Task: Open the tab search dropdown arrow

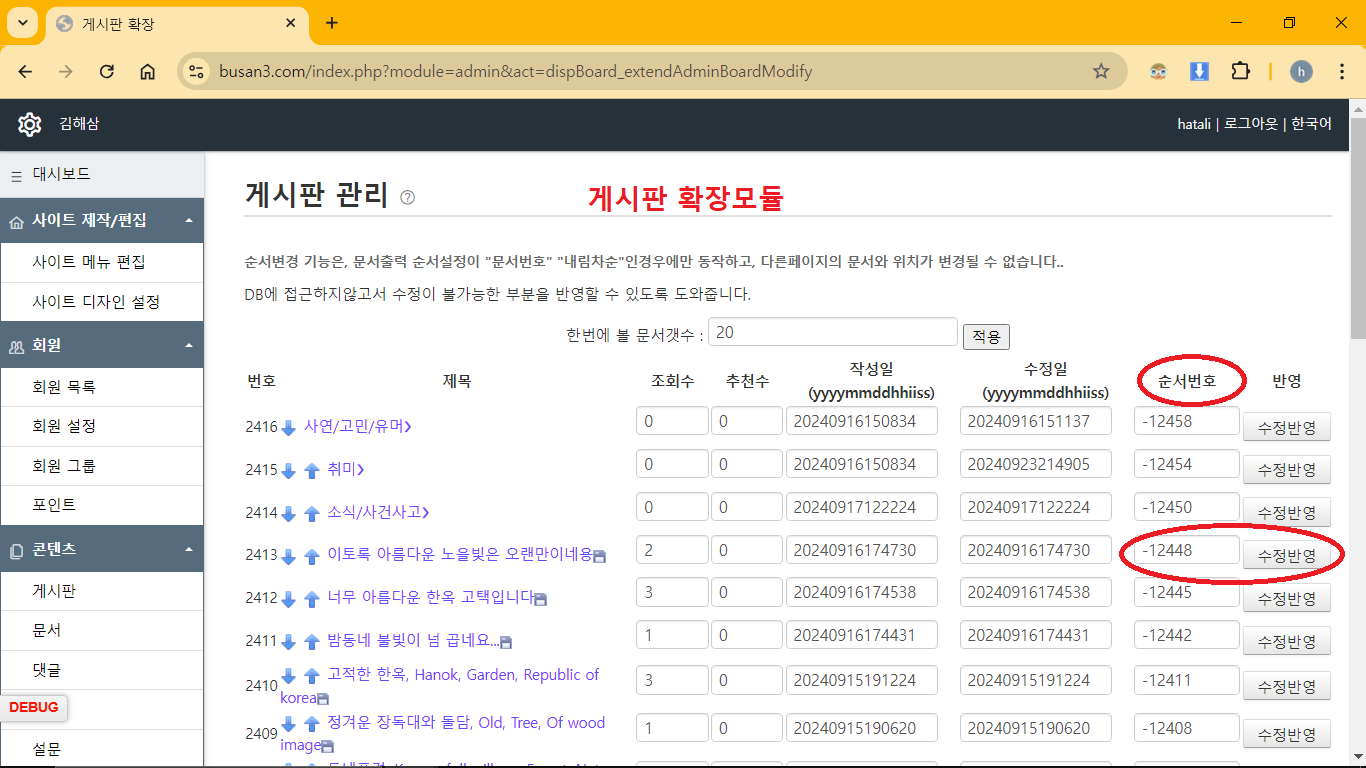Action: pos(22,23)
